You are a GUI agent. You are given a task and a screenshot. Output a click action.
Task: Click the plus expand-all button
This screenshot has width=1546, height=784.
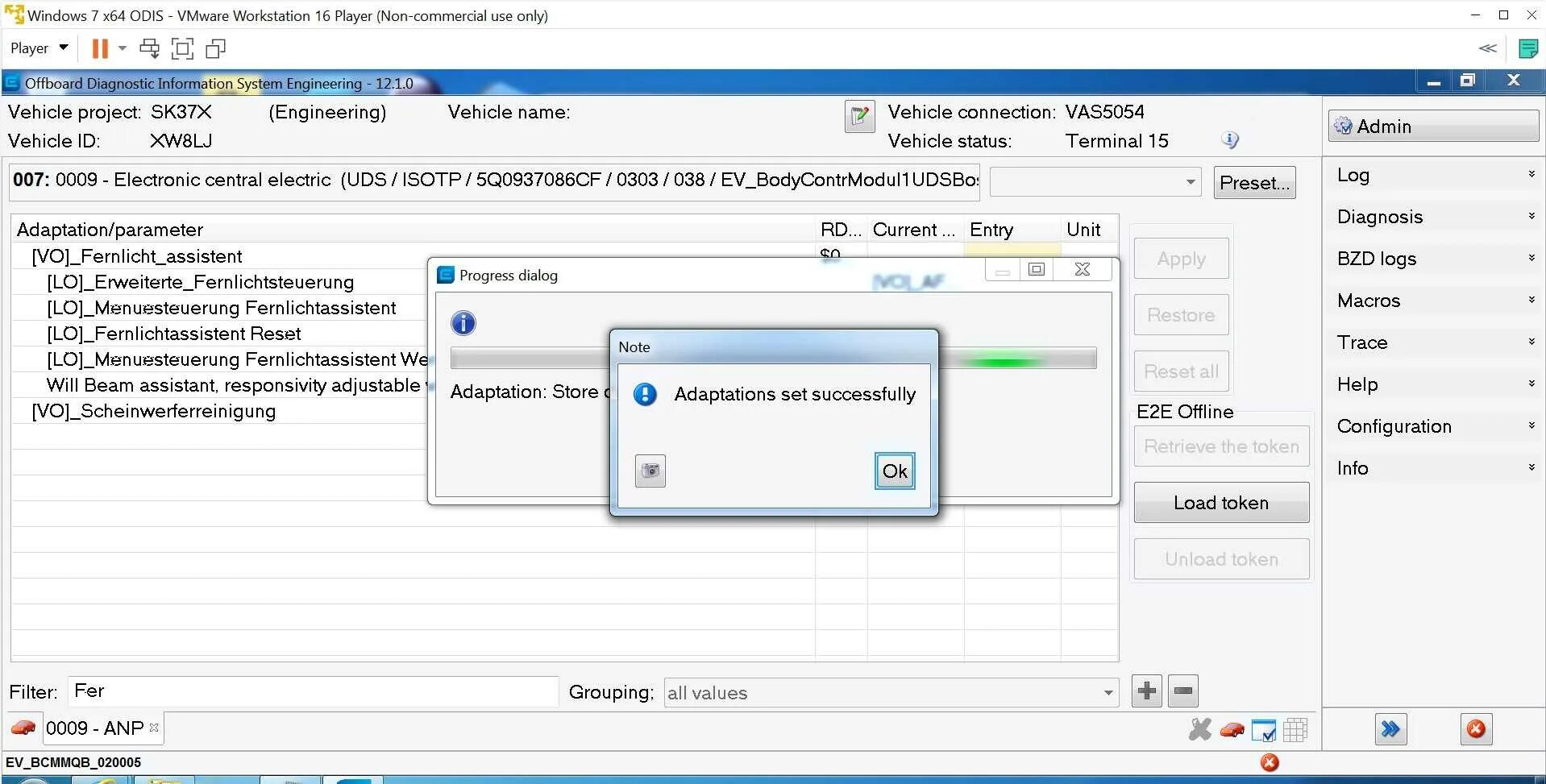1147,691
